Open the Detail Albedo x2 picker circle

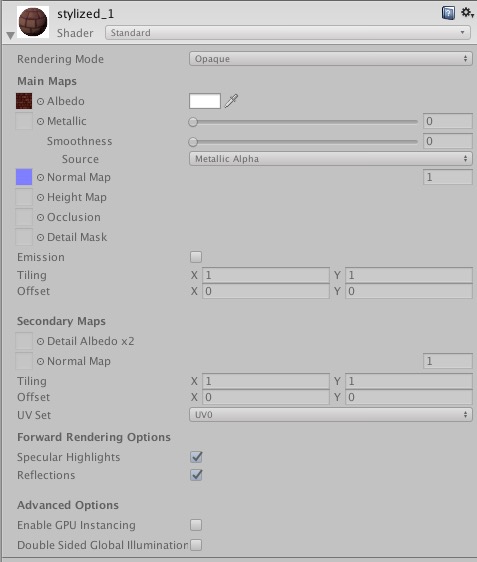click(40, 341)
